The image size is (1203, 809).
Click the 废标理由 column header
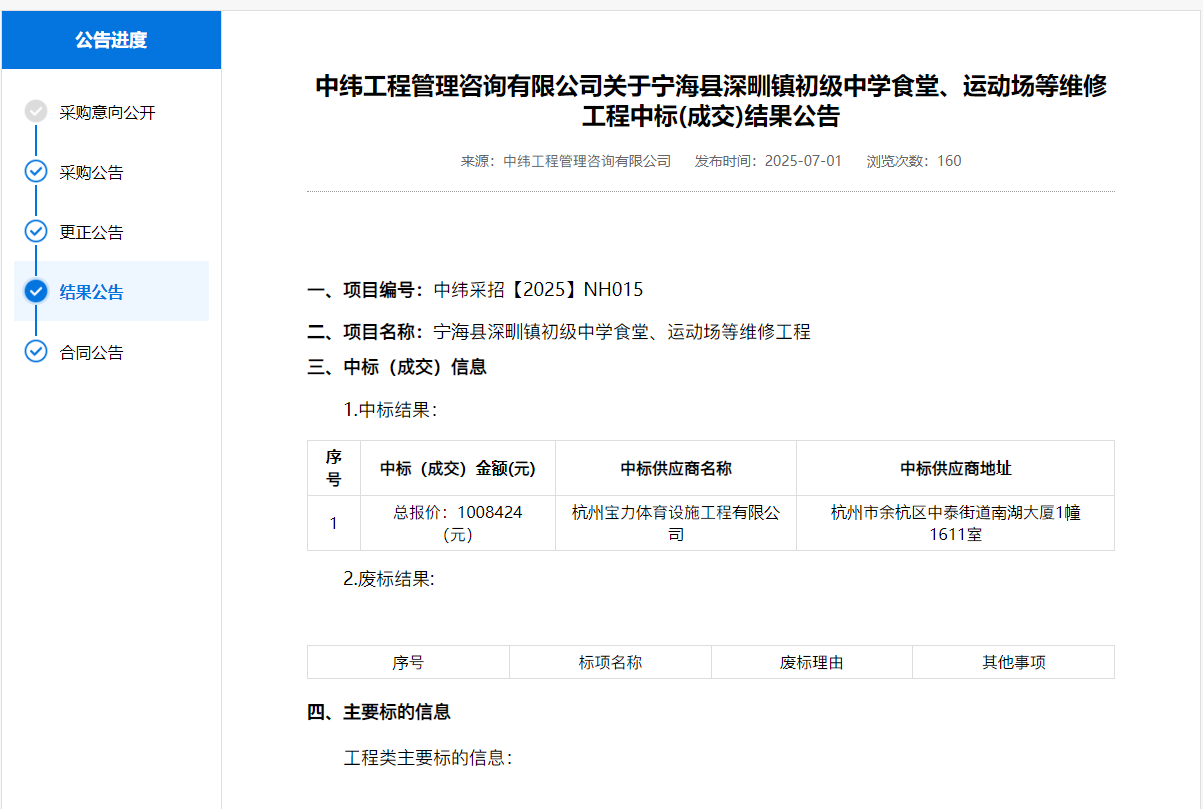[811, 662]
